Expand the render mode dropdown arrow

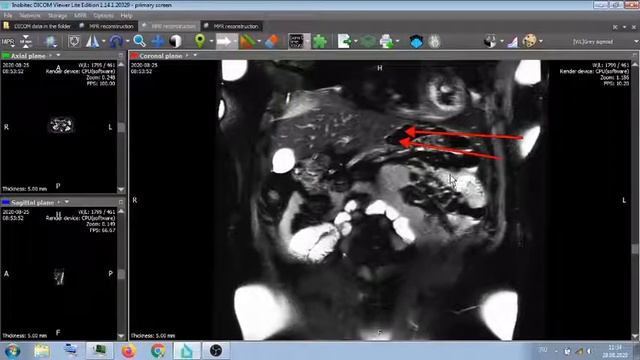(x=307, y=42)
